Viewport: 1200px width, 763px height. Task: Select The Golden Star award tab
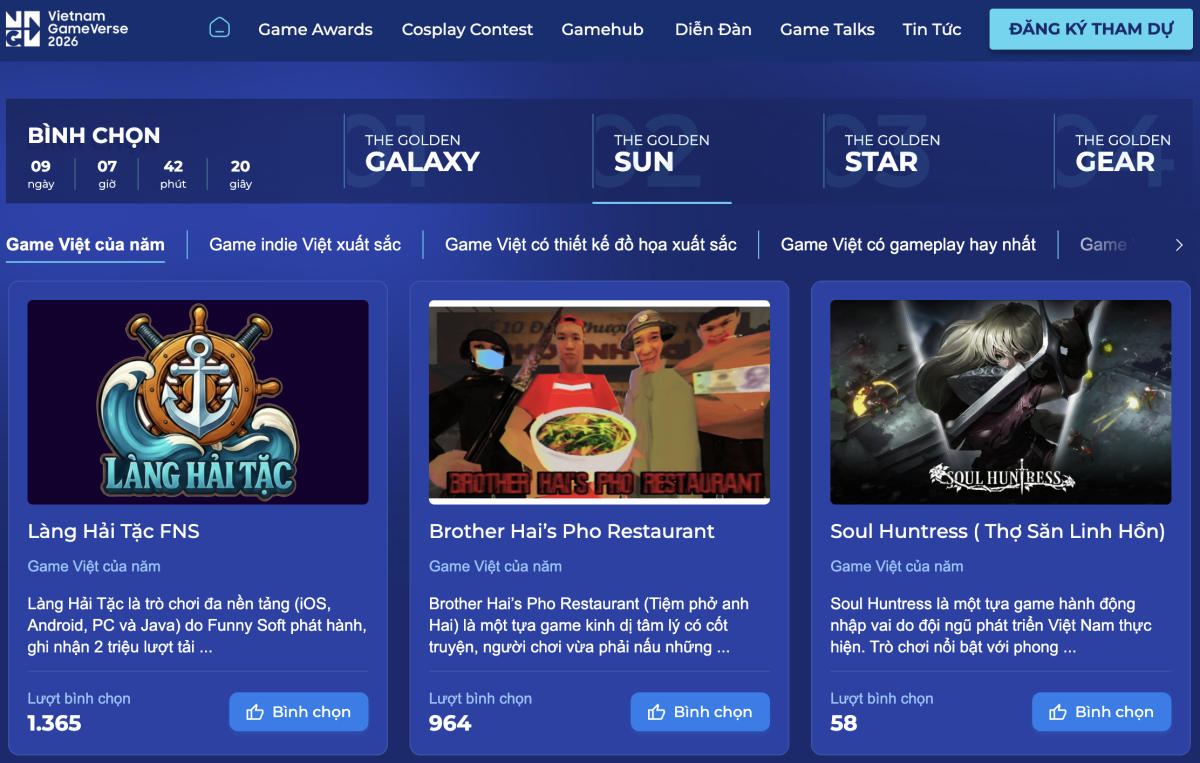(x=892, y=152)
